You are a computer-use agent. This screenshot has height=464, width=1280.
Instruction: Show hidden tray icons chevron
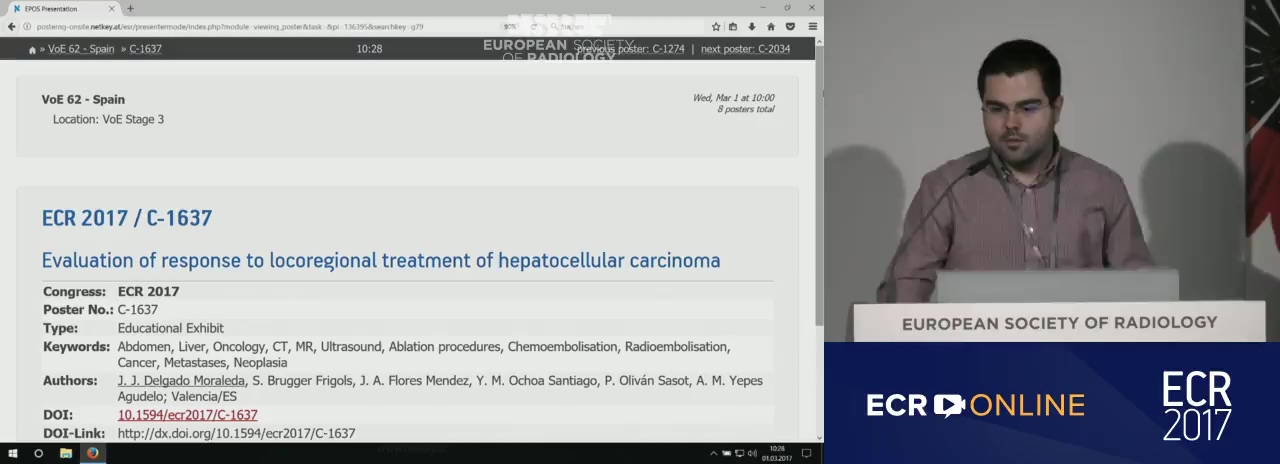tap(714, 453)
